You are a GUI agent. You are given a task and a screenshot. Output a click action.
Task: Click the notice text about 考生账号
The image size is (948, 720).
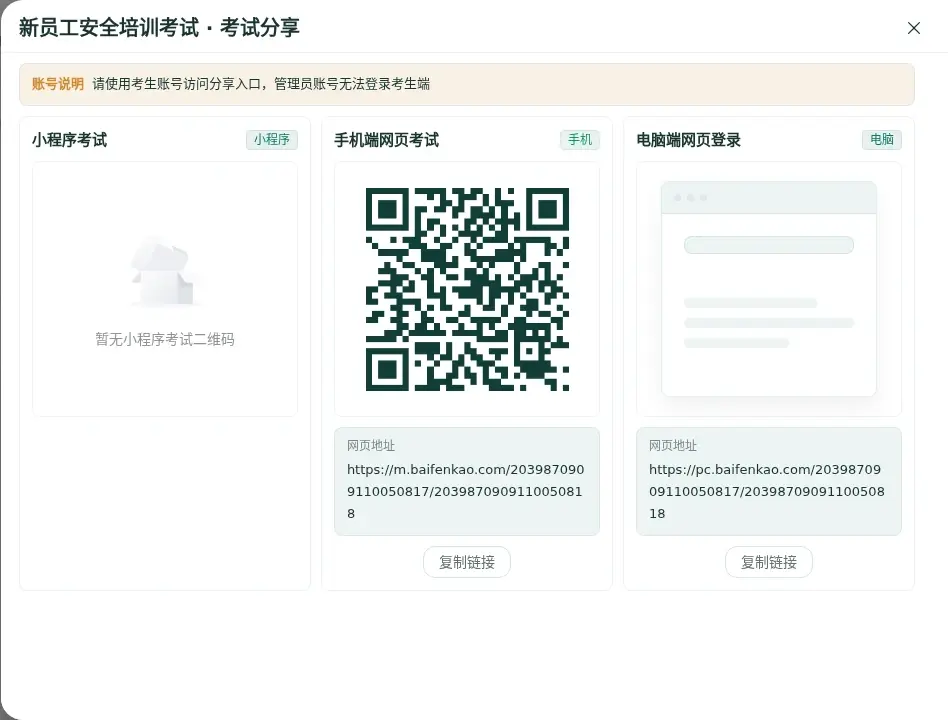pyautogui.click(x=261, y=84)
